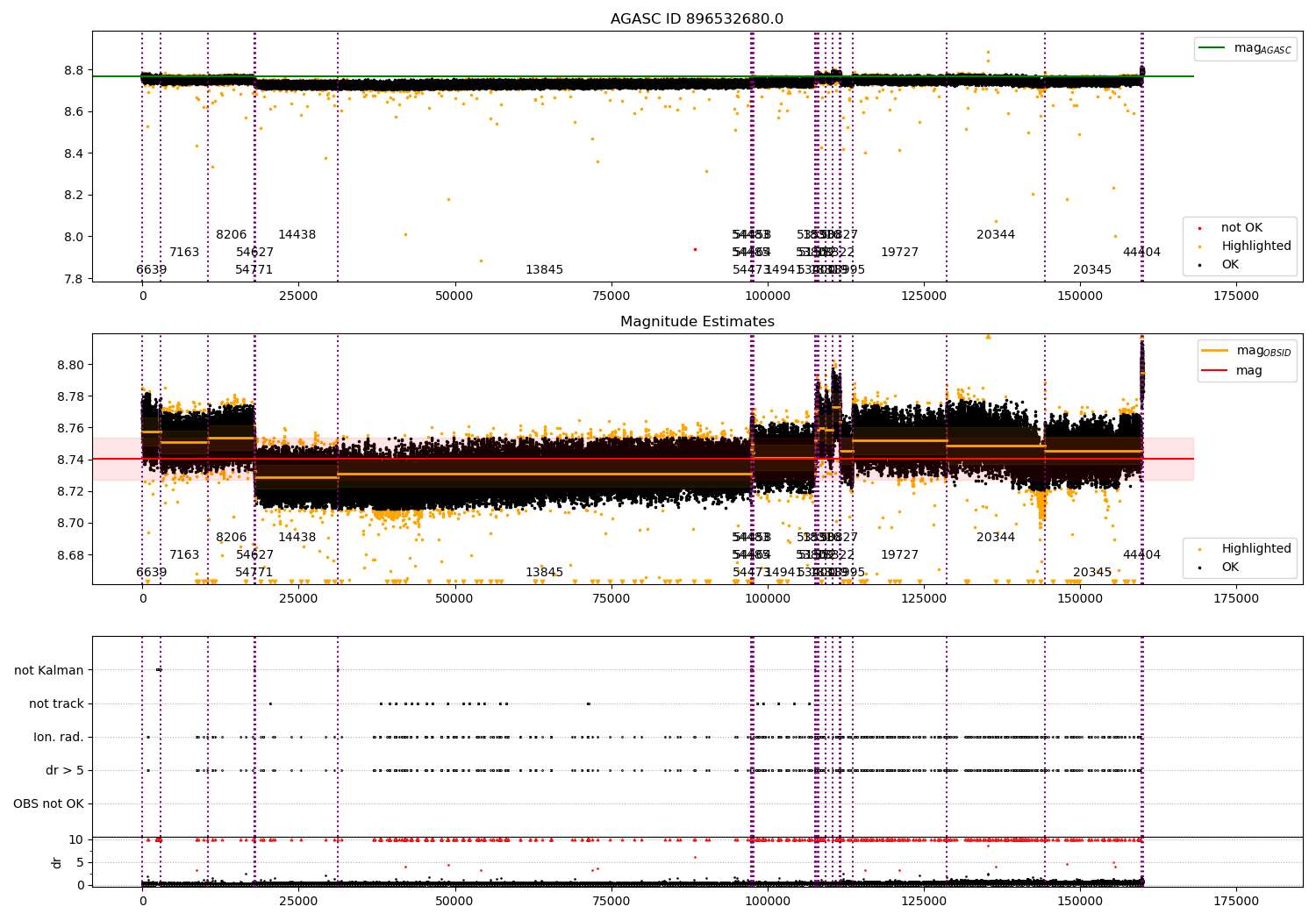Image resolution: width=1316 pixels, height=921 pixels.
Task: Click the 'not track' row label
Action: click(56, 703)
